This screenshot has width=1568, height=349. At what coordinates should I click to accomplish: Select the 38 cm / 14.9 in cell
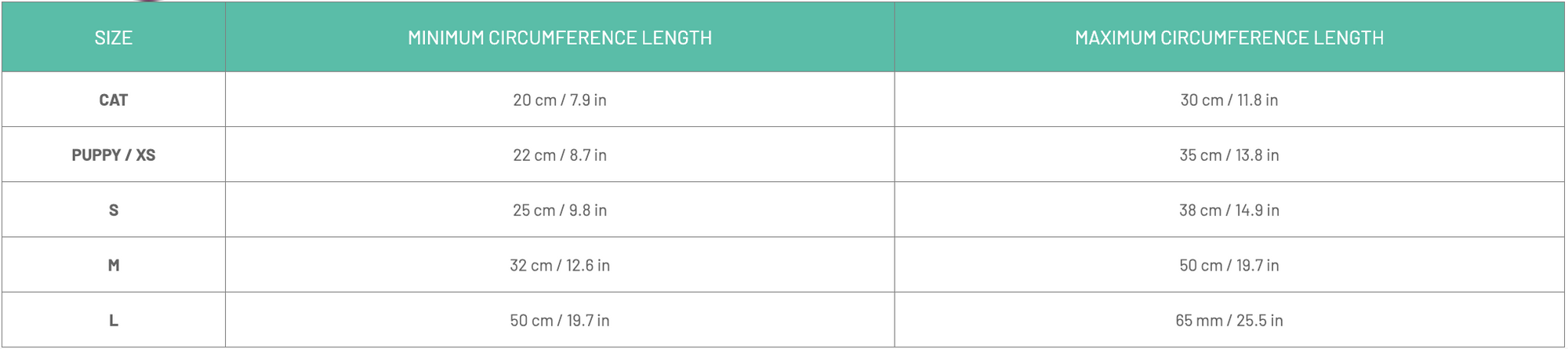coord(1229,210)
